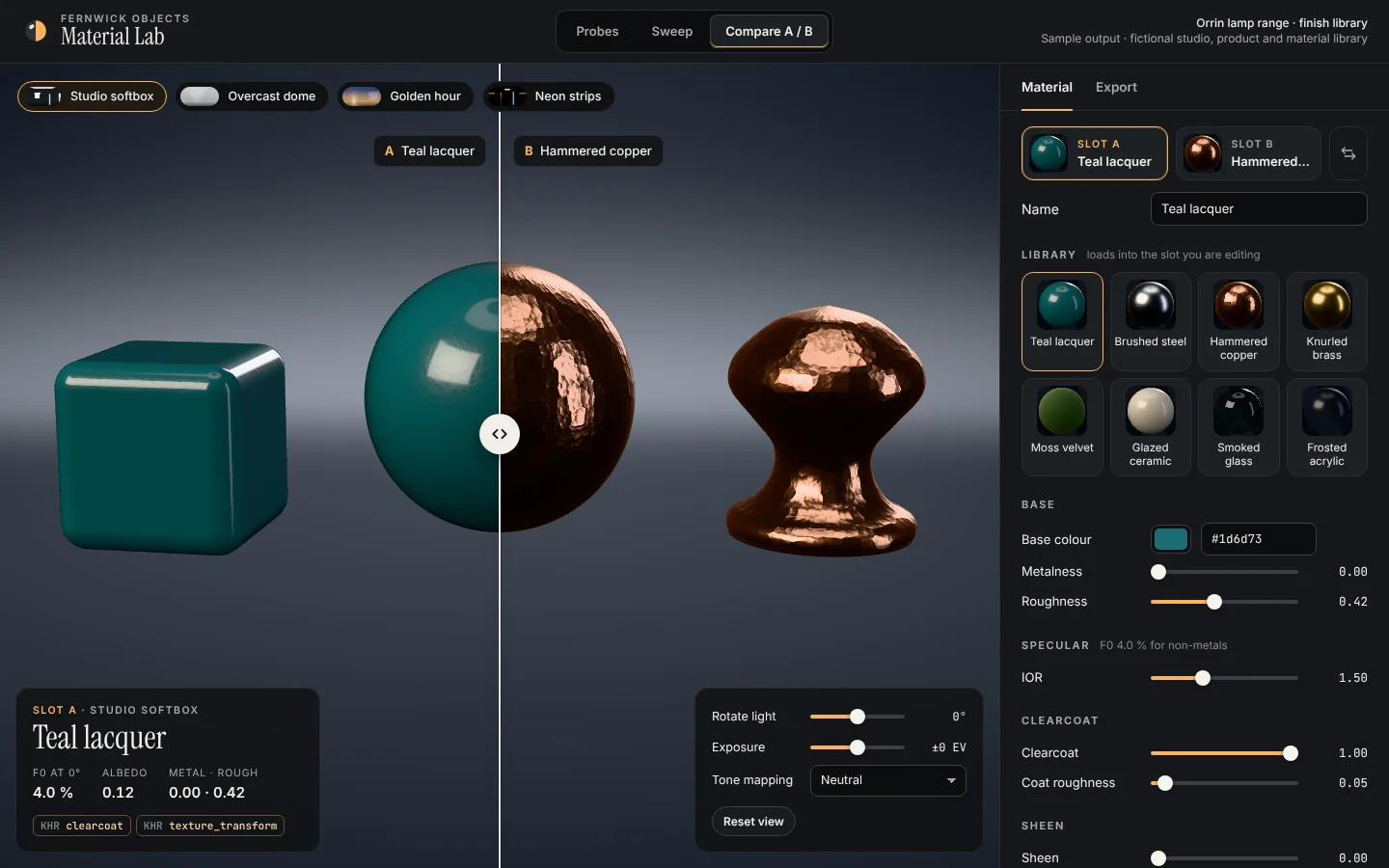Screen dimensions: 1389x868
Task: Load Hammered copper library material
Action: point(1239,321)
